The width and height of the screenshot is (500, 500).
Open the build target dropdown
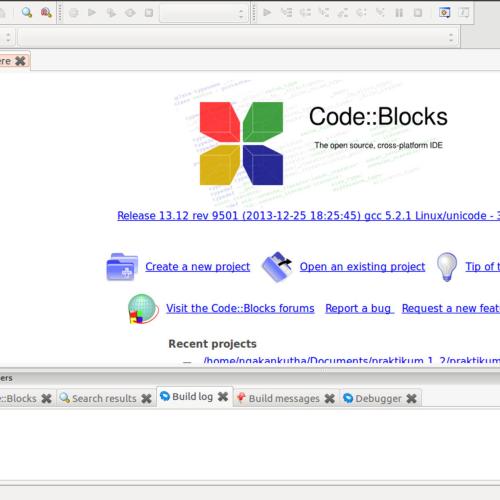tap(204, 13)
